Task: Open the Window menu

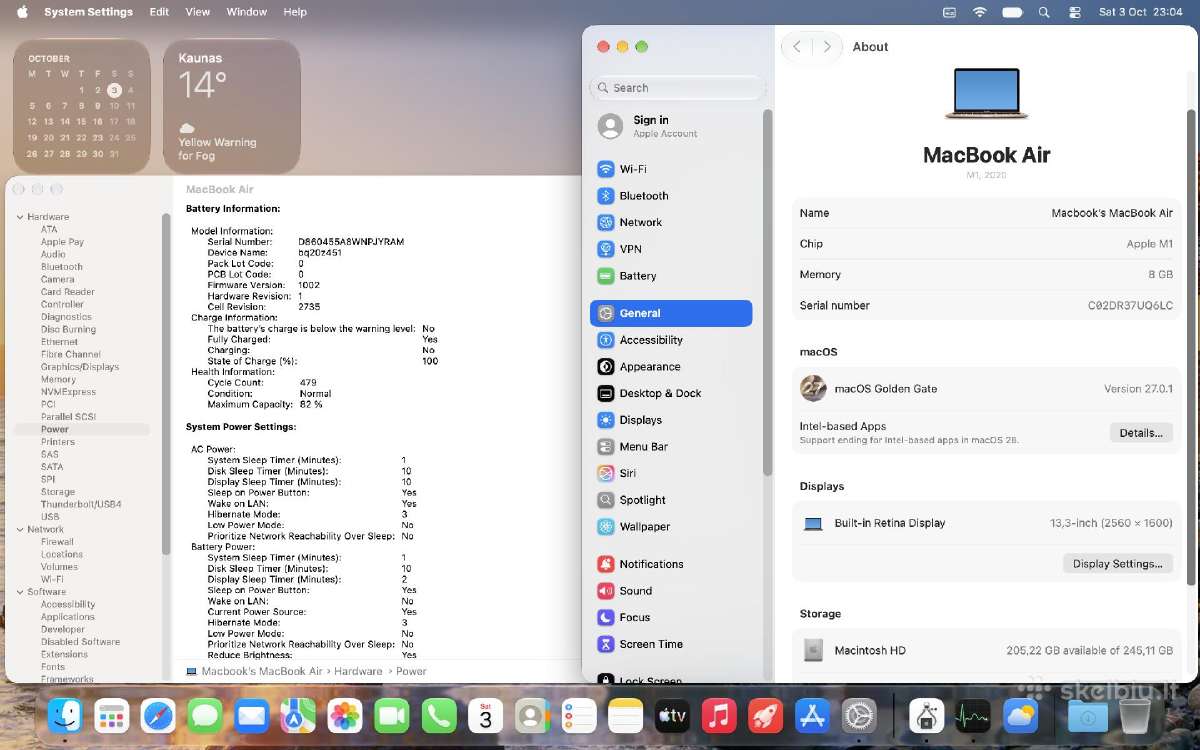Action: pos(247,12)
